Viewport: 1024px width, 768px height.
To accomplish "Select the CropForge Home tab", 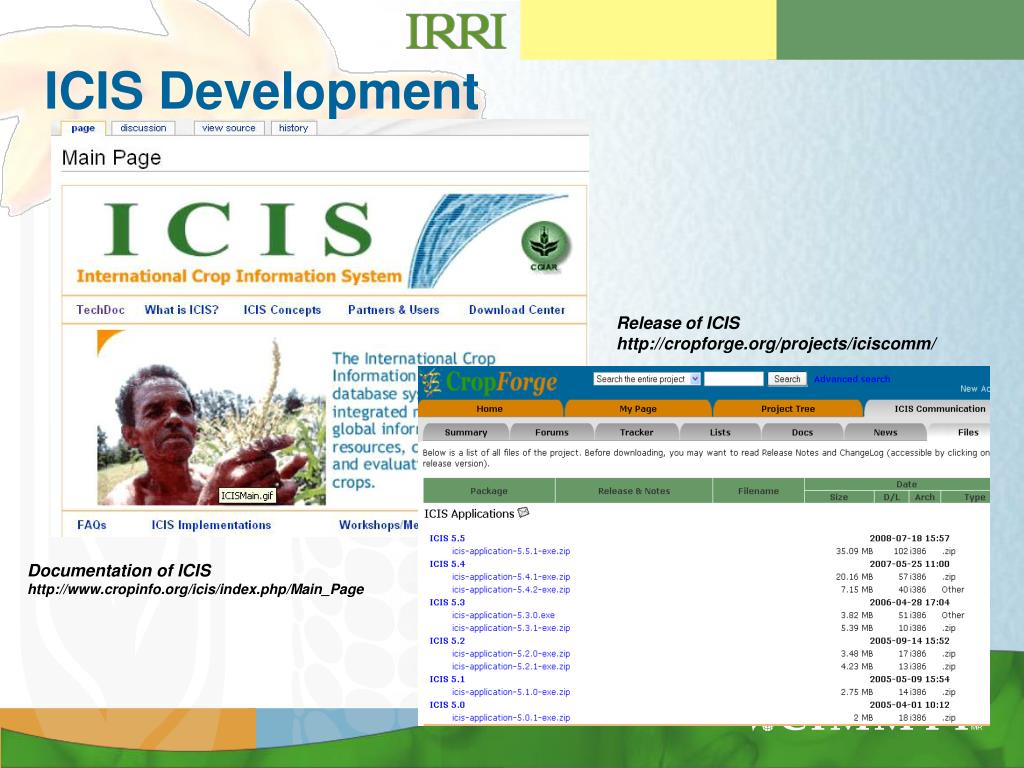I will point(490,409).
